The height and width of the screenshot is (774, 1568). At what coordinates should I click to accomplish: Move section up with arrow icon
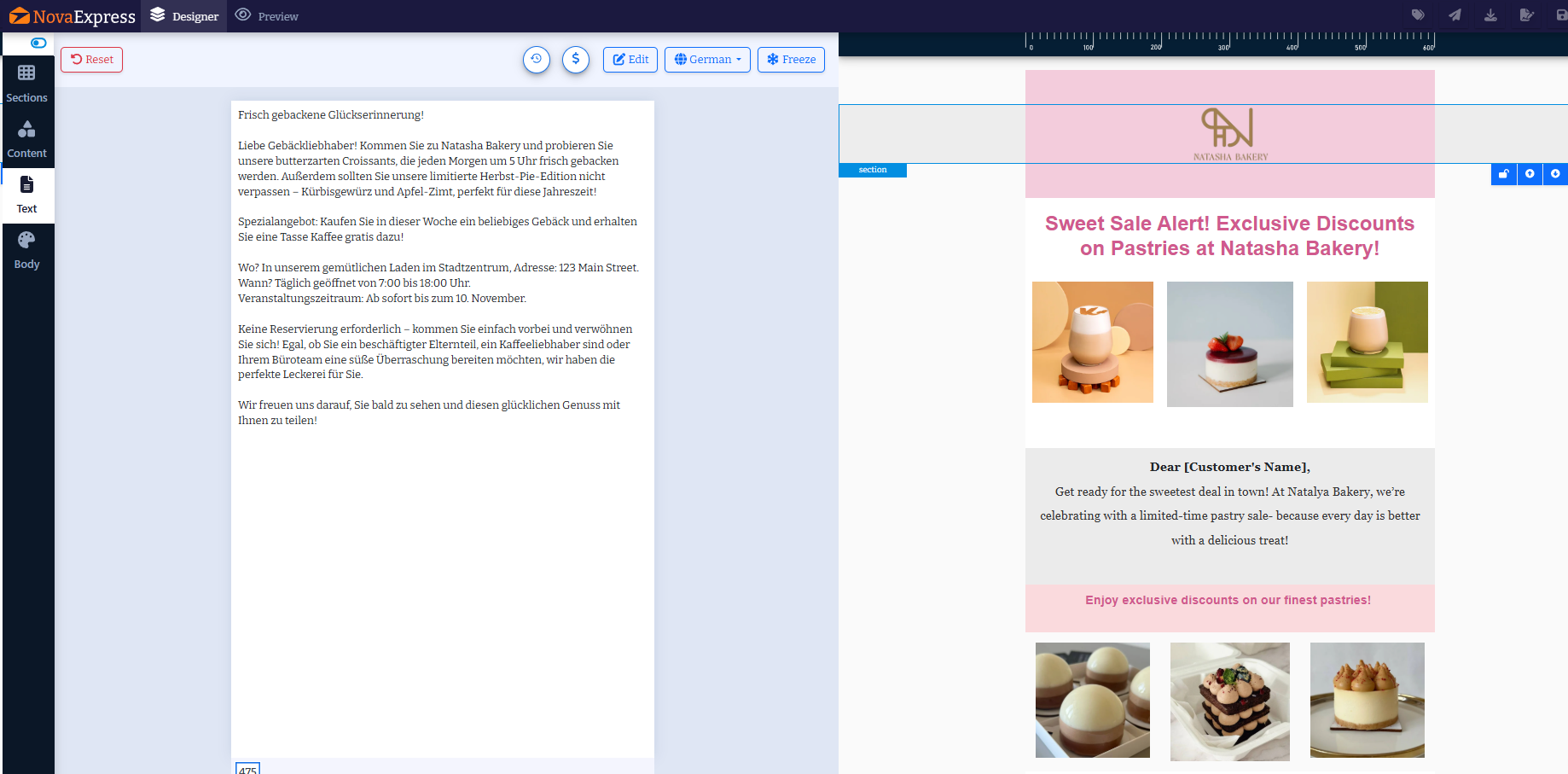point(1530,174)
